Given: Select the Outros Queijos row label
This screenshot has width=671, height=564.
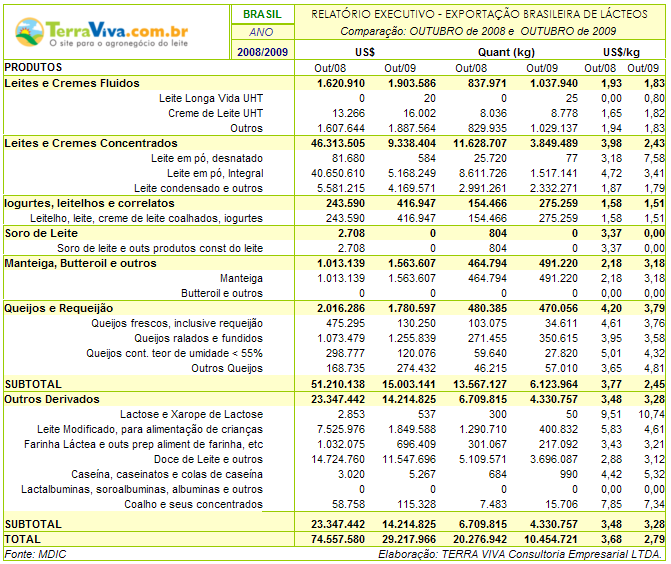Looking at the screenshot, I should pos(227,368).
